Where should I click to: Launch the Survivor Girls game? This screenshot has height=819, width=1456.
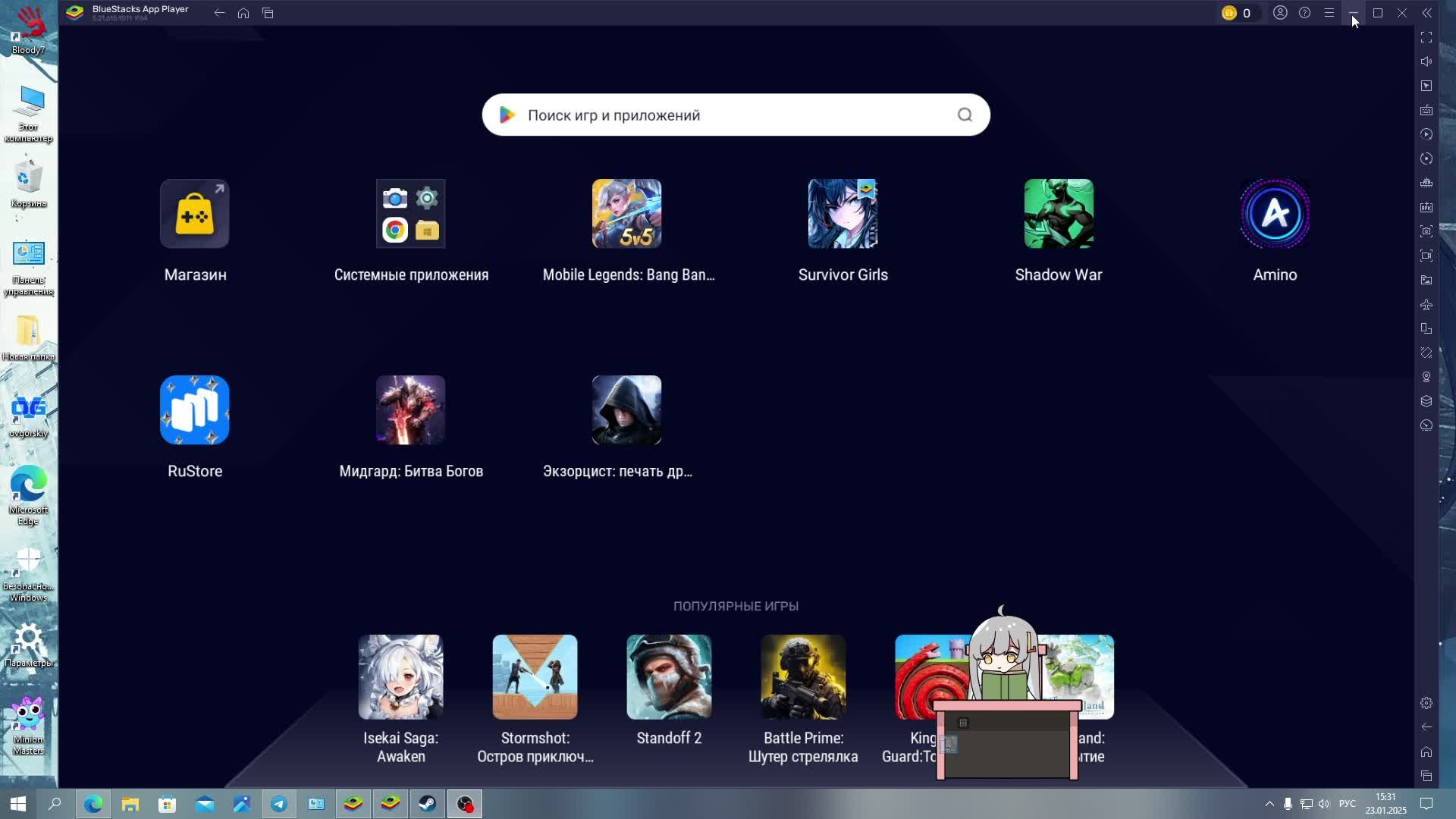tap(843, 214)
